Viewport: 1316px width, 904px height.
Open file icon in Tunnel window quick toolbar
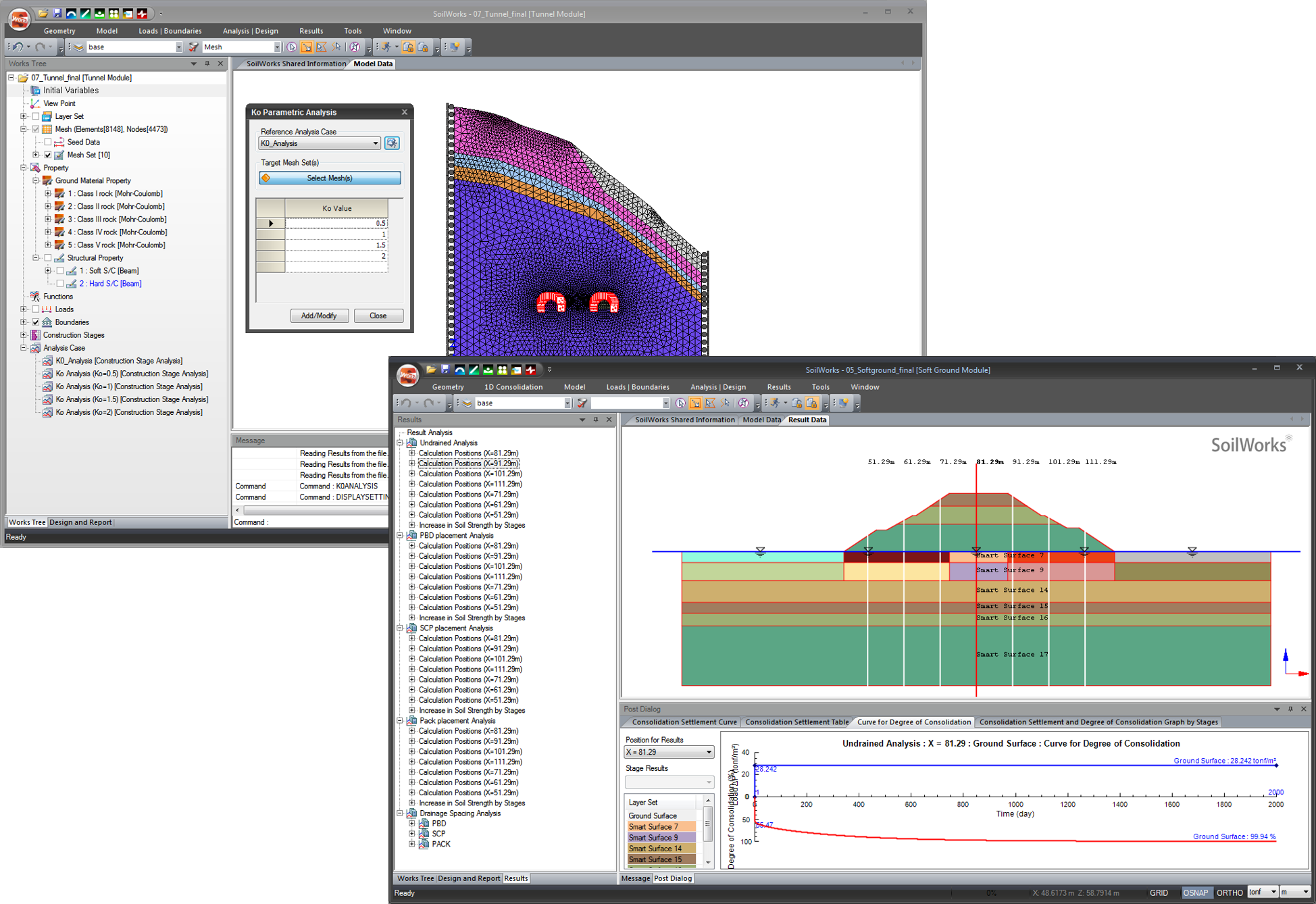[x=43, y=13]
